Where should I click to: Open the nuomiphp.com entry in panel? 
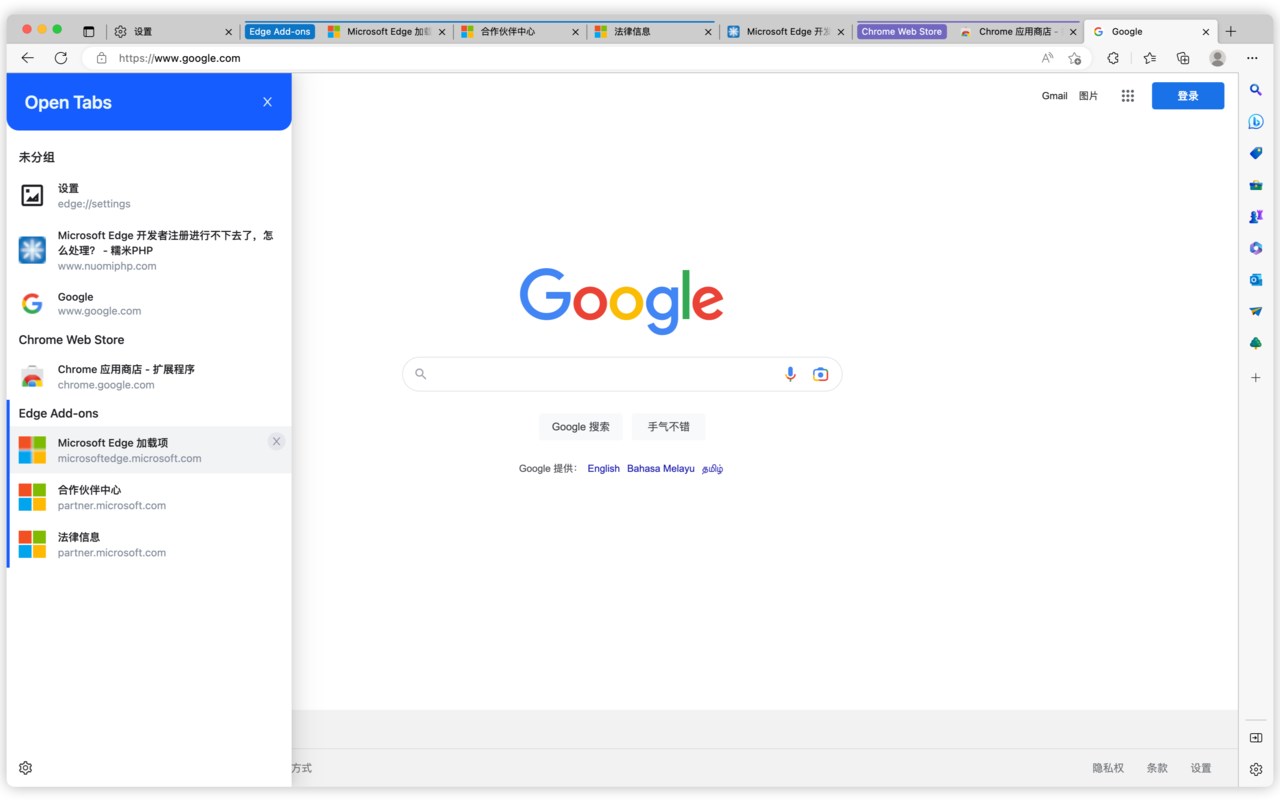click(x=149, y=250)
